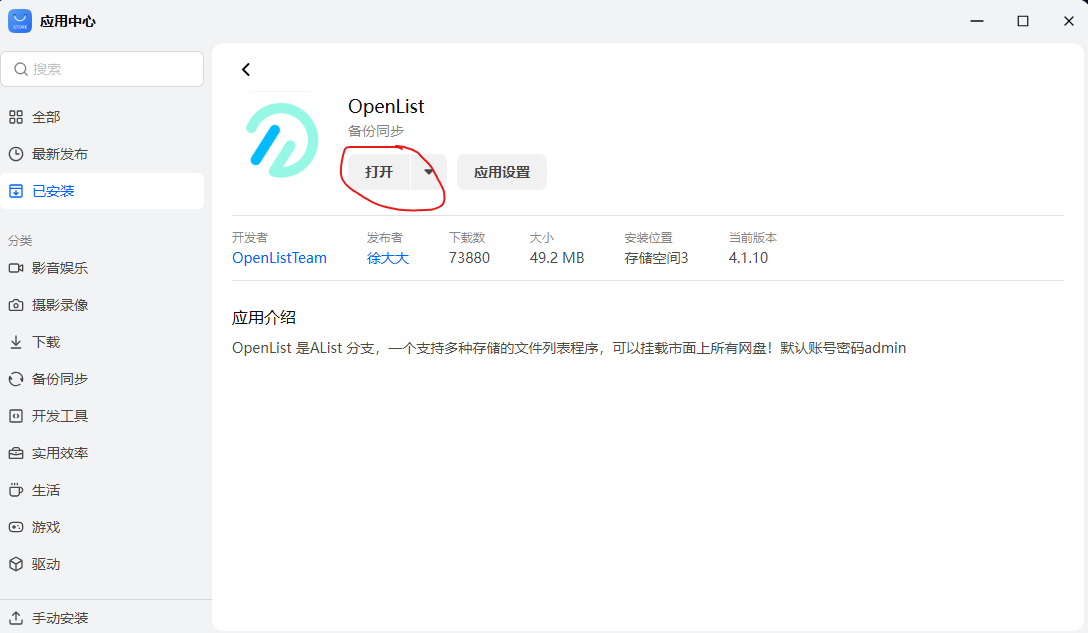This screenshot has height=633, width=1088.
Task: Click the 游戏 gamepad icon
Action: point(16,527)
